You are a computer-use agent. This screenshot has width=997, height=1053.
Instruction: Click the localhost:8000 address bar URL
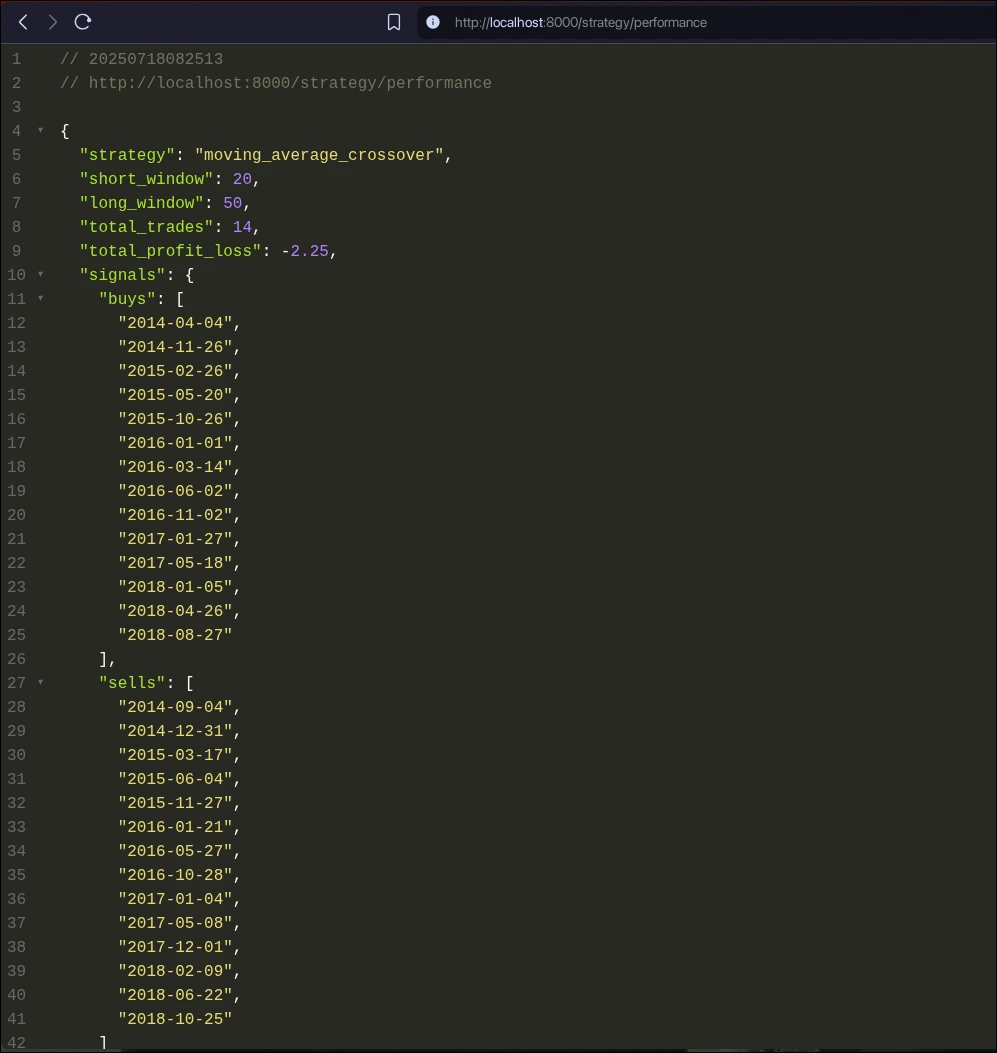pos(581,22)
